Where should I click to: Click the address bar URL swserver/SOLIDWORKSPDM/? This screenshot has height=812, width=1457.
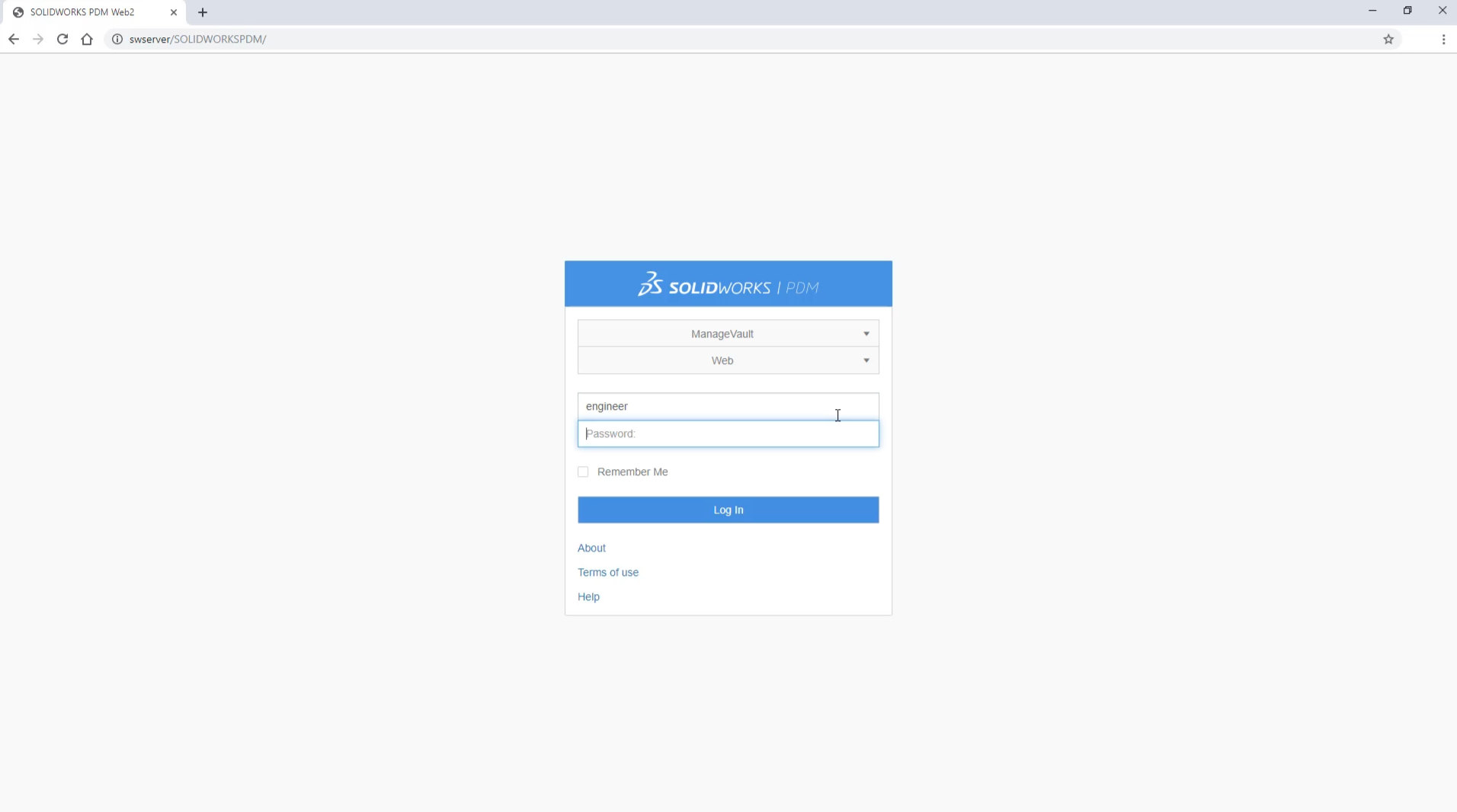[197, 39]
